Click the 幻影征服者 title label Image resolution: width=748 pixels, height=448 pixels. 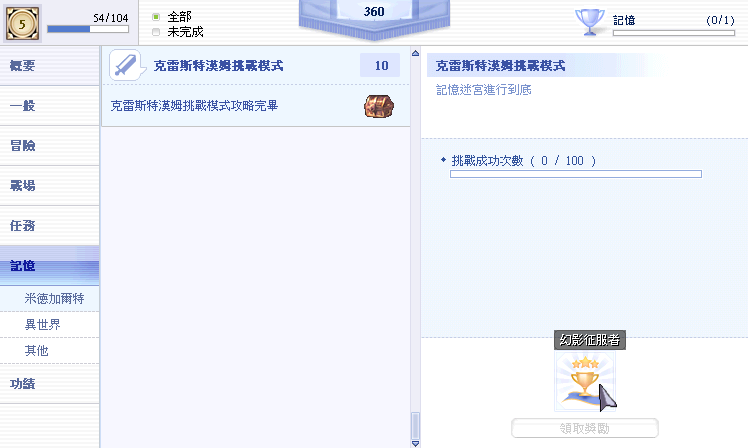point(590,340)
